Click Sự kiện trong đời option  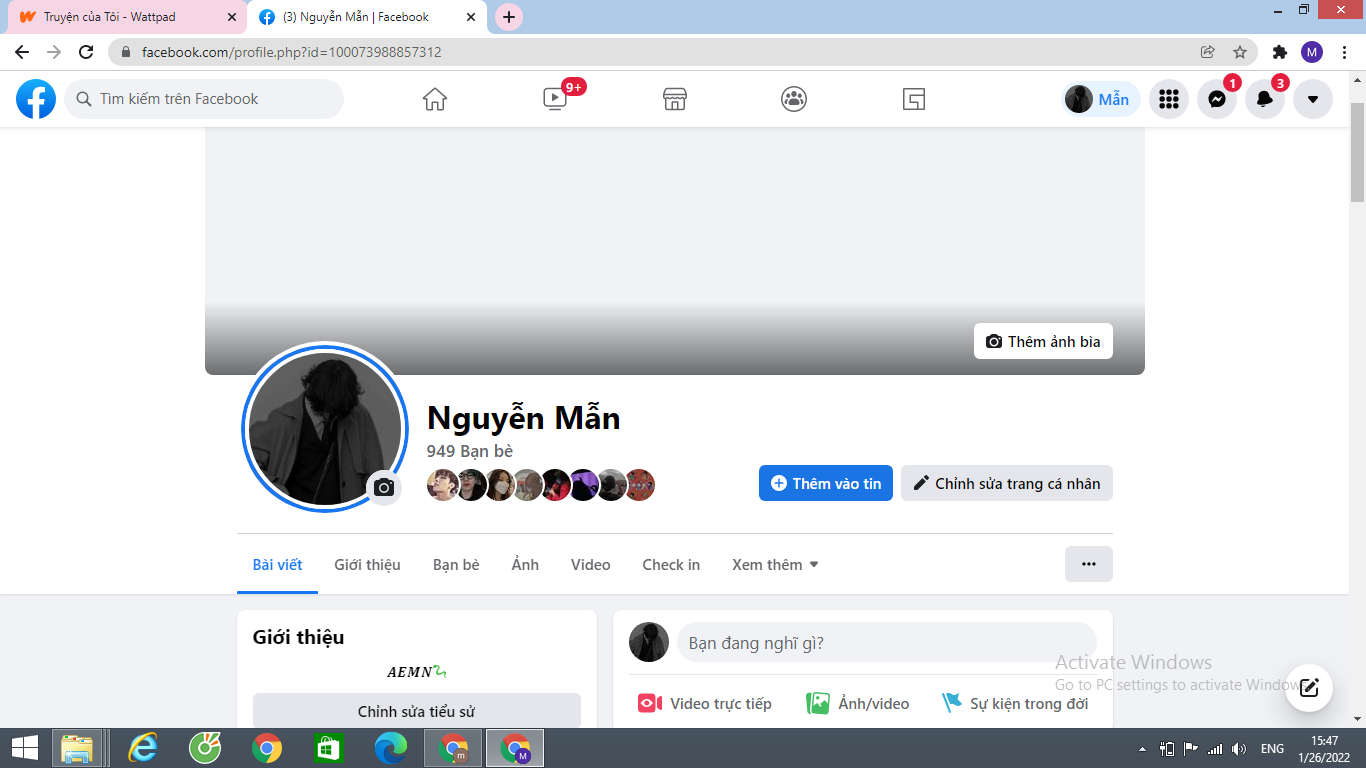click(x=1015, y=703)
